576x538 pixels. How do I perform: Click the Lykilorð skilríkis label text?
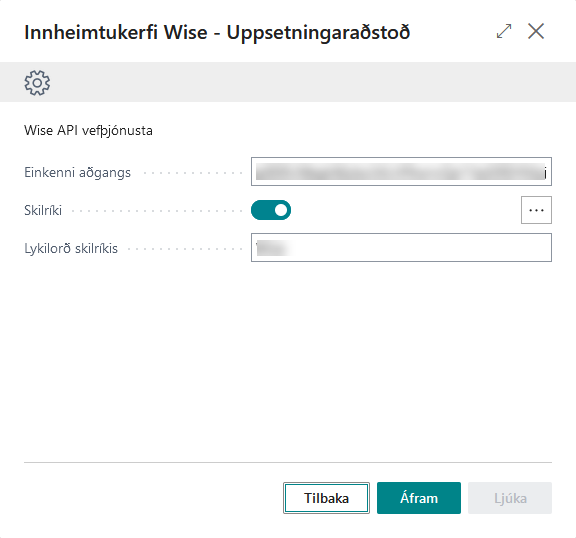71,249
